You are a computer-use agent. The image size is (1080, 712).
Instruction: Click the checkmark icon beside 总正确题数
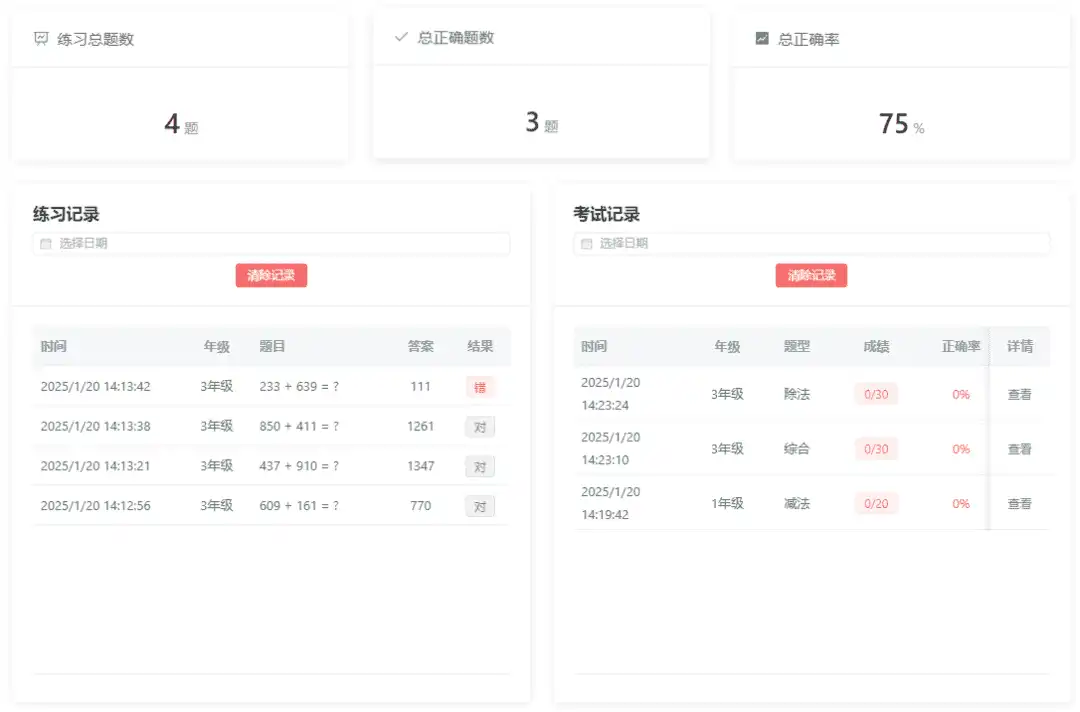tap(402, 37)
